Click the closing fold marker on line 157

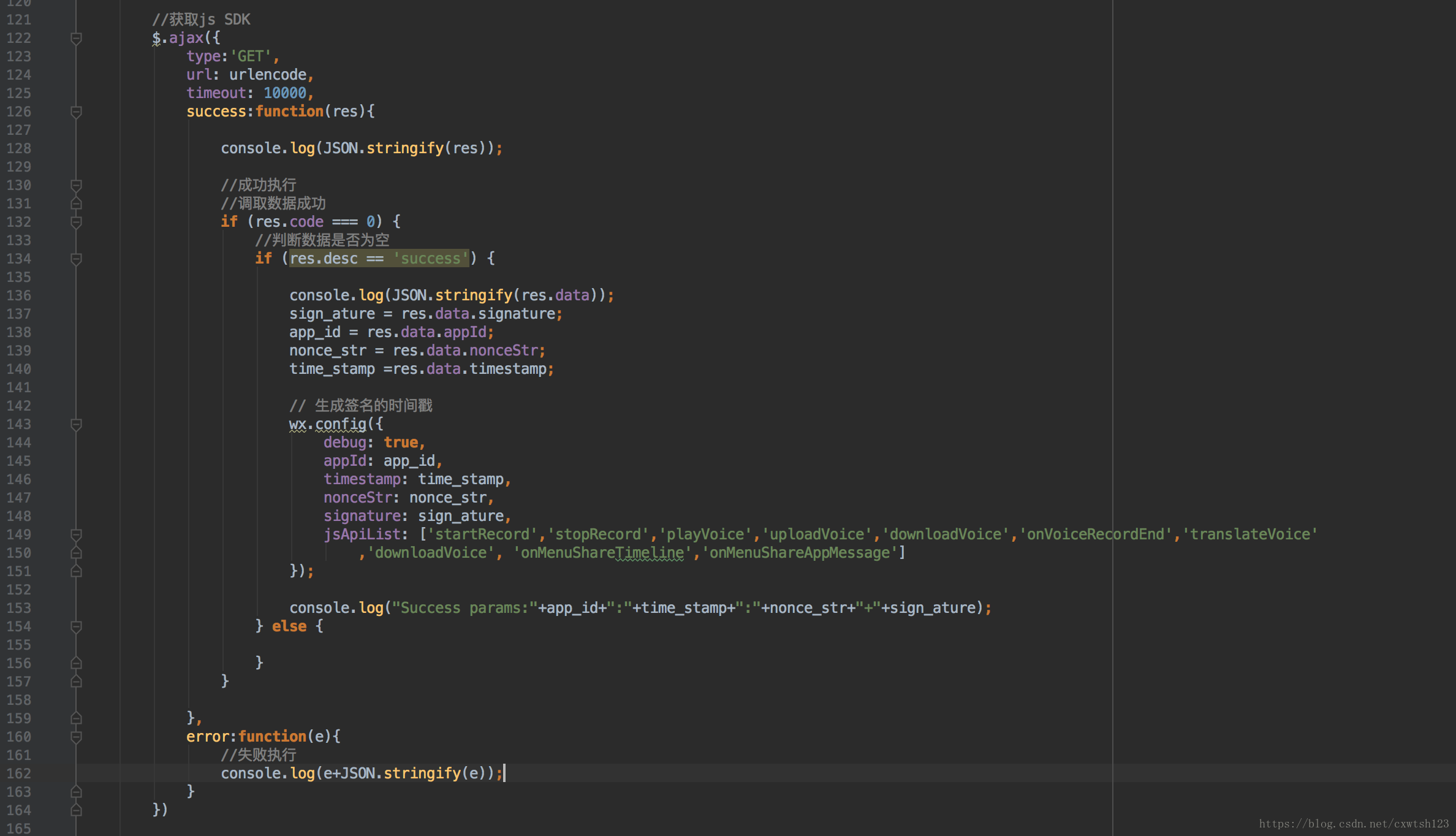76,681
